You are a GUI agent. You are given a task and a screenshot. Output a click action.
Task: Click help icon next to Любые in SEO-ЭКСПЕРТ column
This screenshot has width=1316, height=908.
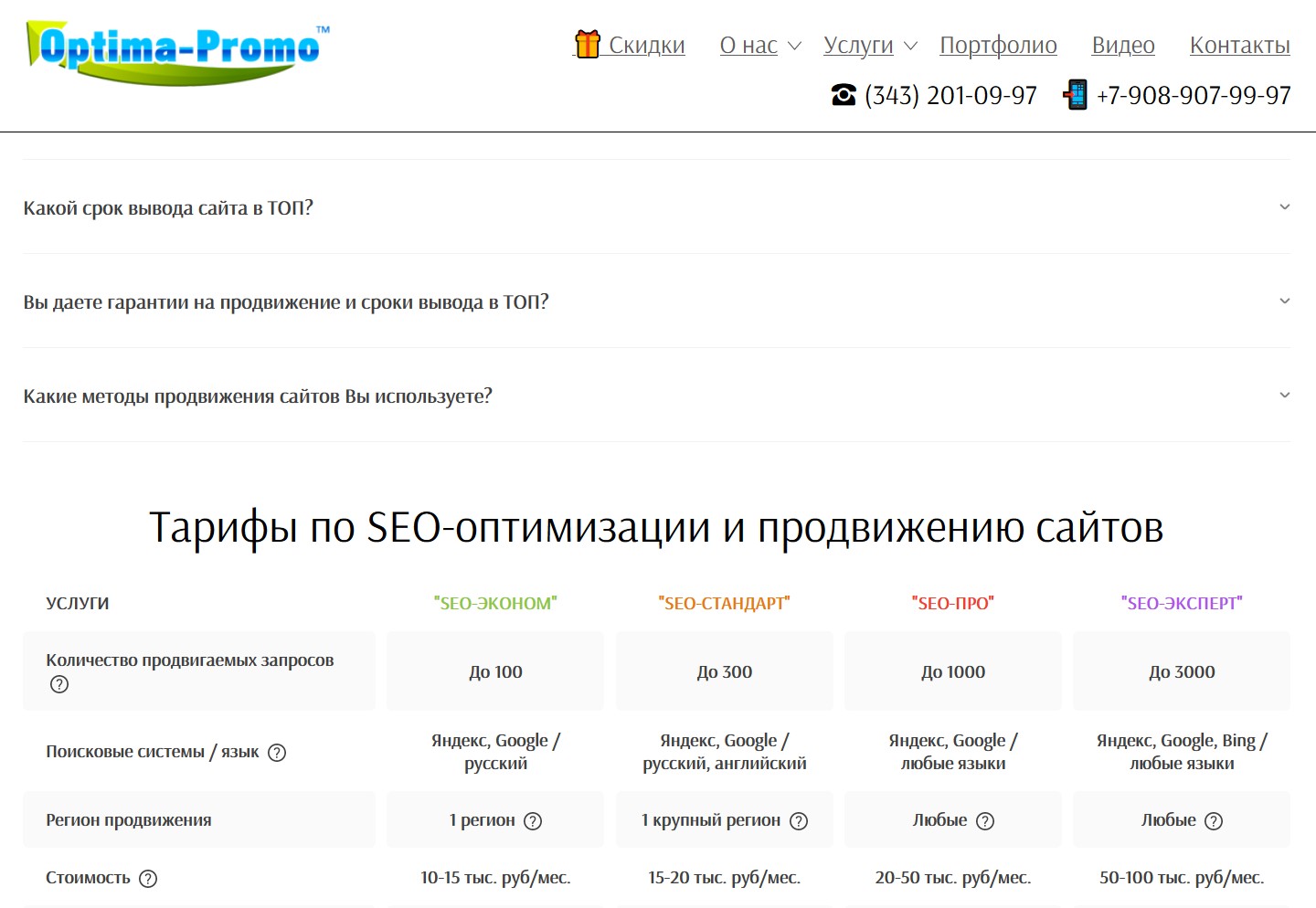point(1214,821)
